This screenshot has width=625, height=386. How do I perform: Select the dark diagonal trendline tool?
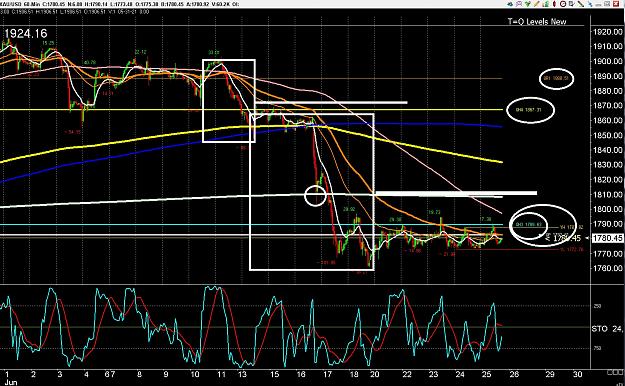tap(581, 4)
